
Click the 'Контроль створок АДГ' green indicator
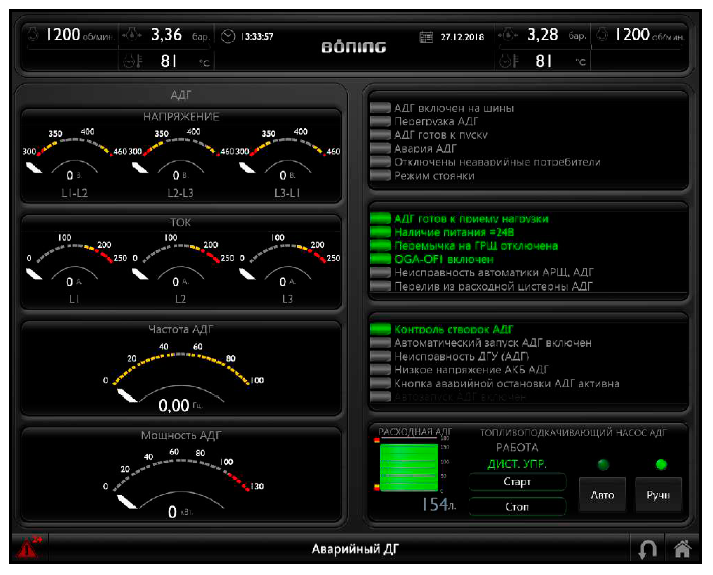380,329
